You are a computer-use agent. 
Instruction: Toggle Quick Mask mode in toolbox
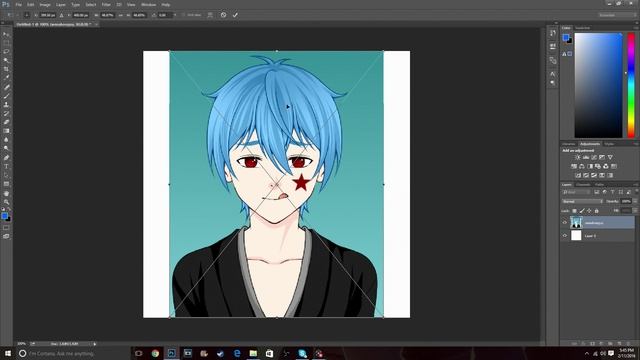point(6,228)
